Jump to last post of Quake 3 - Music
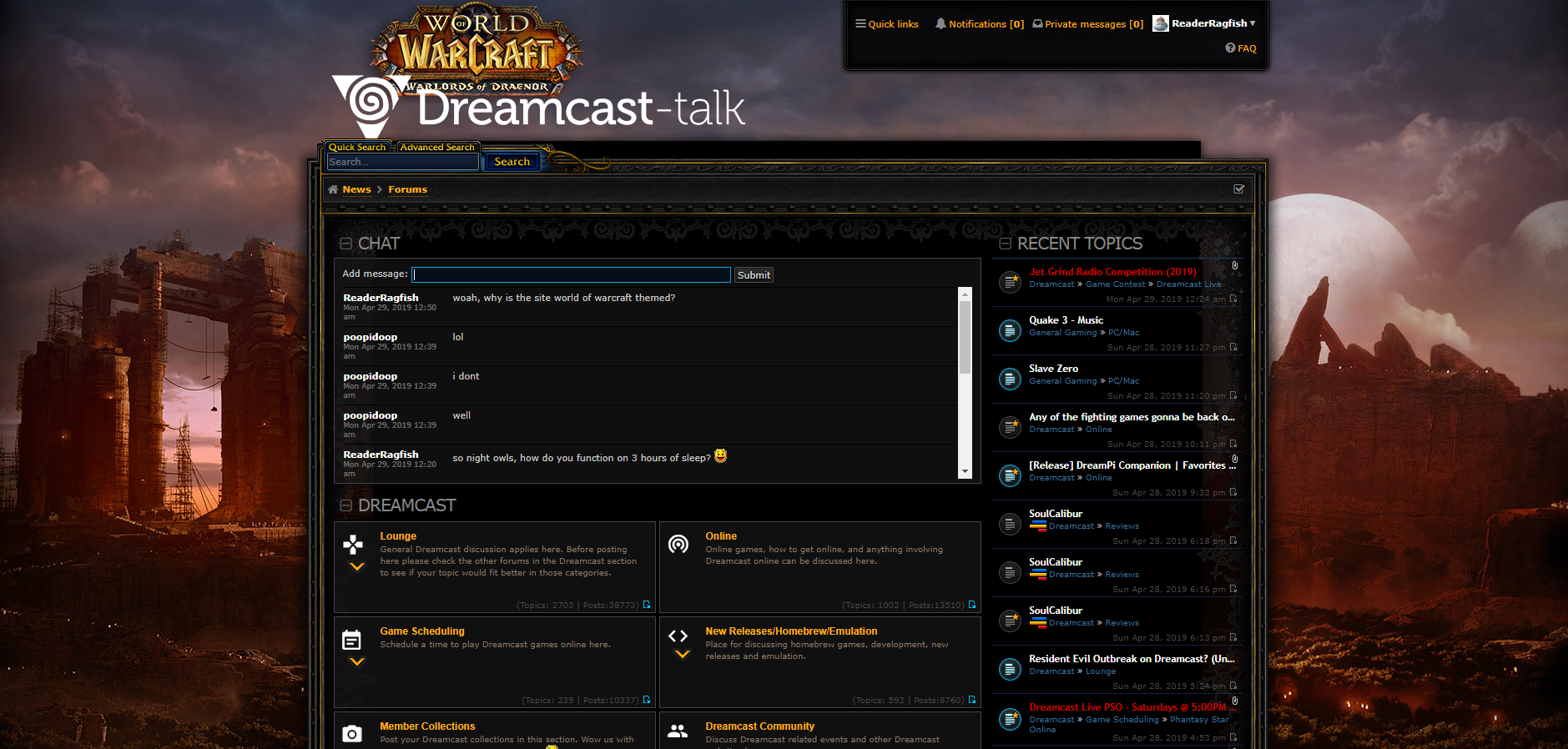The height and width of the screenshot is (749, 1568). point(1233,347)
